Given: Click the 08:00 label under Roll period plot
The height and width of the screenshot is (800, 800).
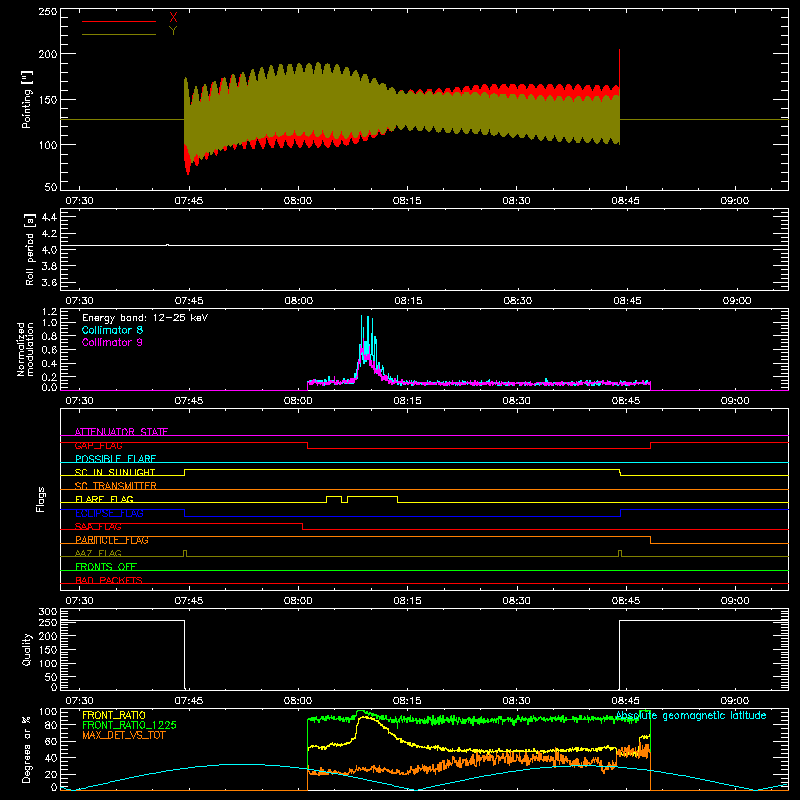Looking at the screenshot, I should coord(298,301).
